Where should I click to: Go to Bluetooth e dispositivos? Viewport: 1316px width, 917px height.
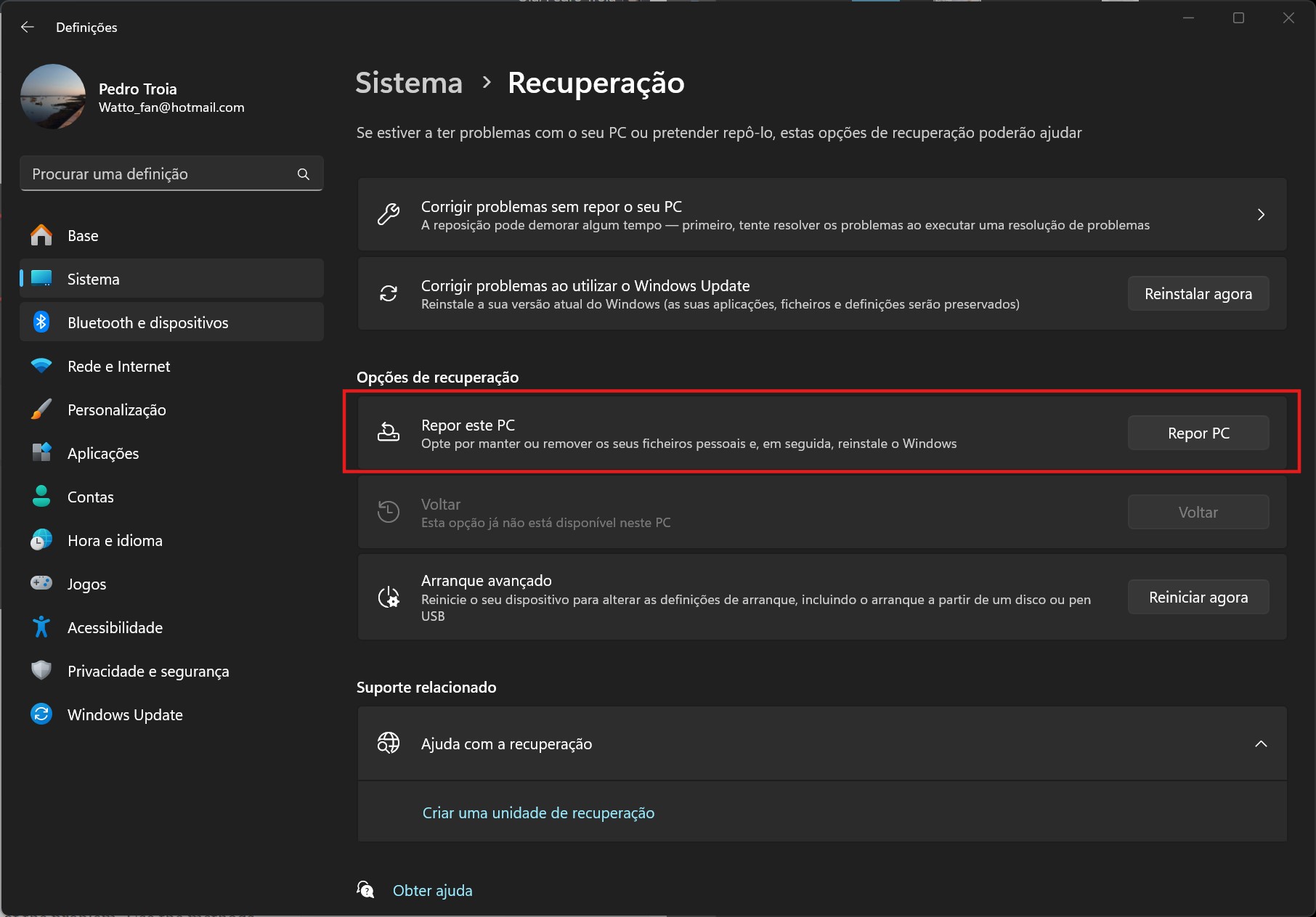[171, 322]
